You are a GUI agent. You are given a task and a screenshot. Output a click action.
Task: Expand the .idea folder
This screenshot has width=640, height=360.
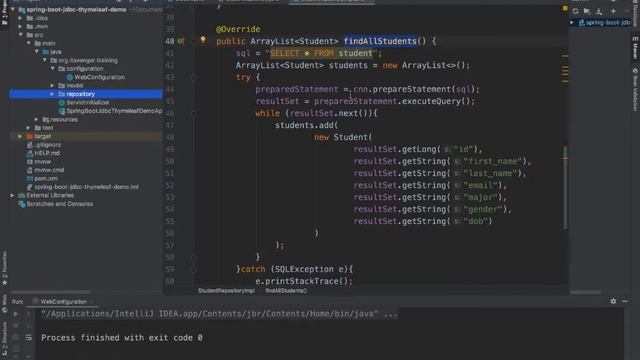point(20,18)
